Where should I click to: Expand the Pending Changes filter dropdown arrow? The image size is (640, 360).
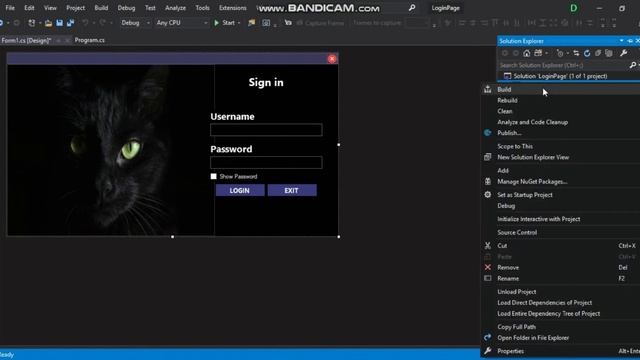(x=568, y=53)
